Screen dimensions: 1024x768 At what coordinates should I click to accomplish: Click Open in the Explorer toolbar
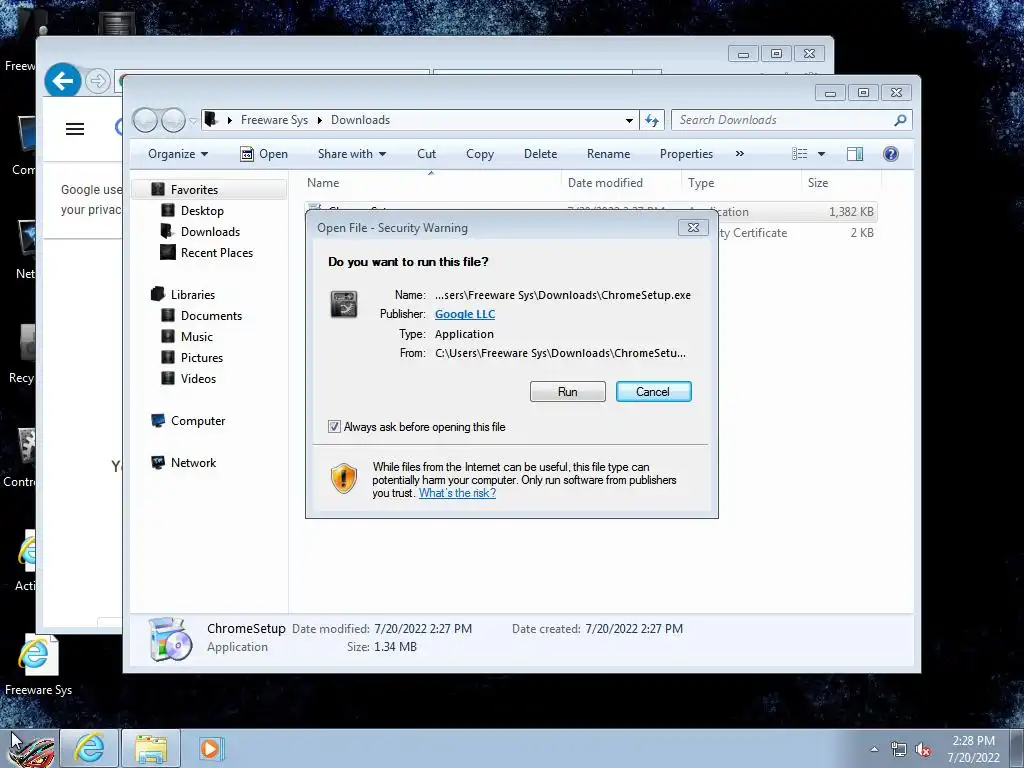[264, 154]
